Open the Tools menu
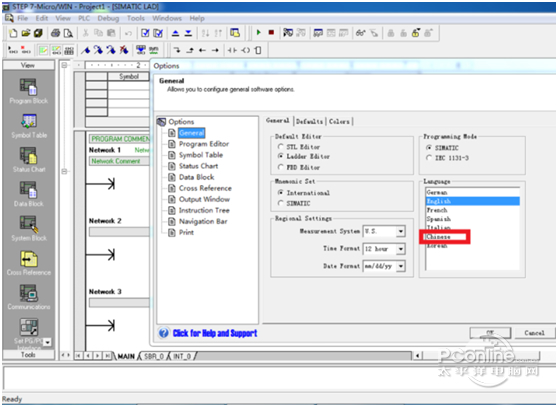The width and height of the screenshot is (558, 407). click(136, 18)
